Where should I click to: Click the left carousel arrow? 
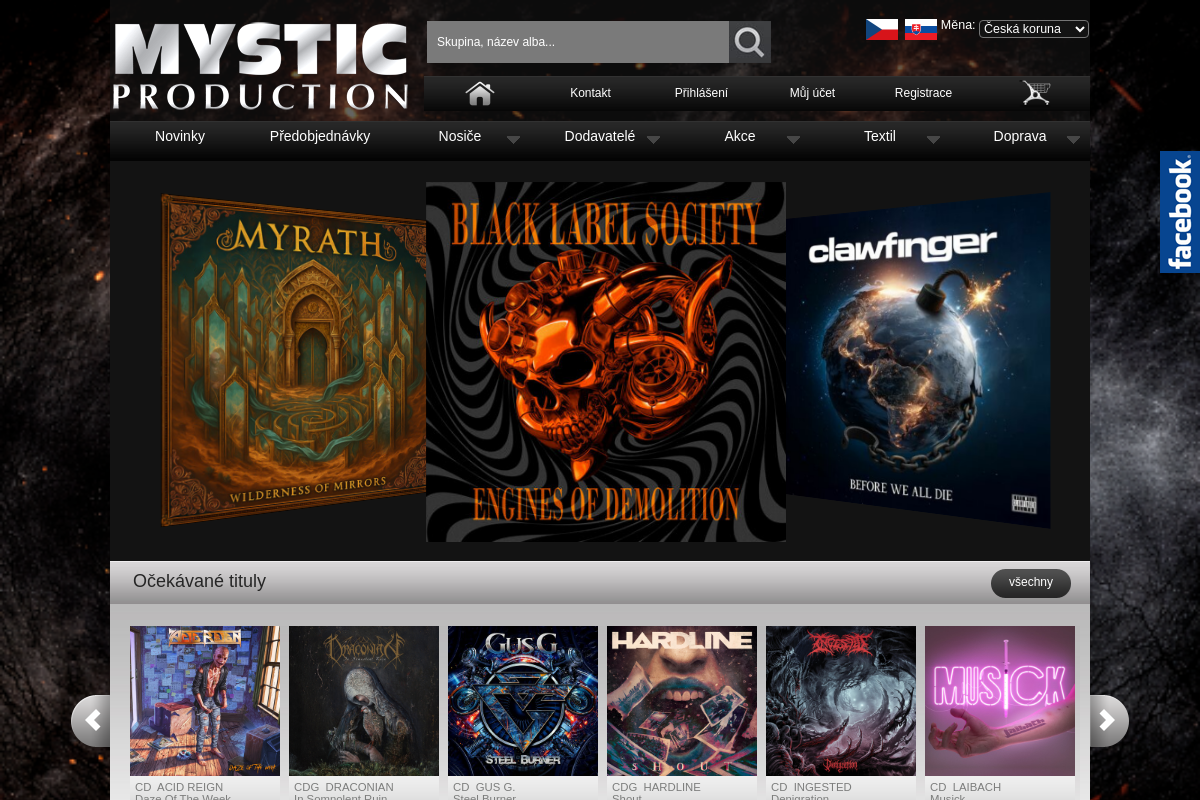(x=92, y=720)
